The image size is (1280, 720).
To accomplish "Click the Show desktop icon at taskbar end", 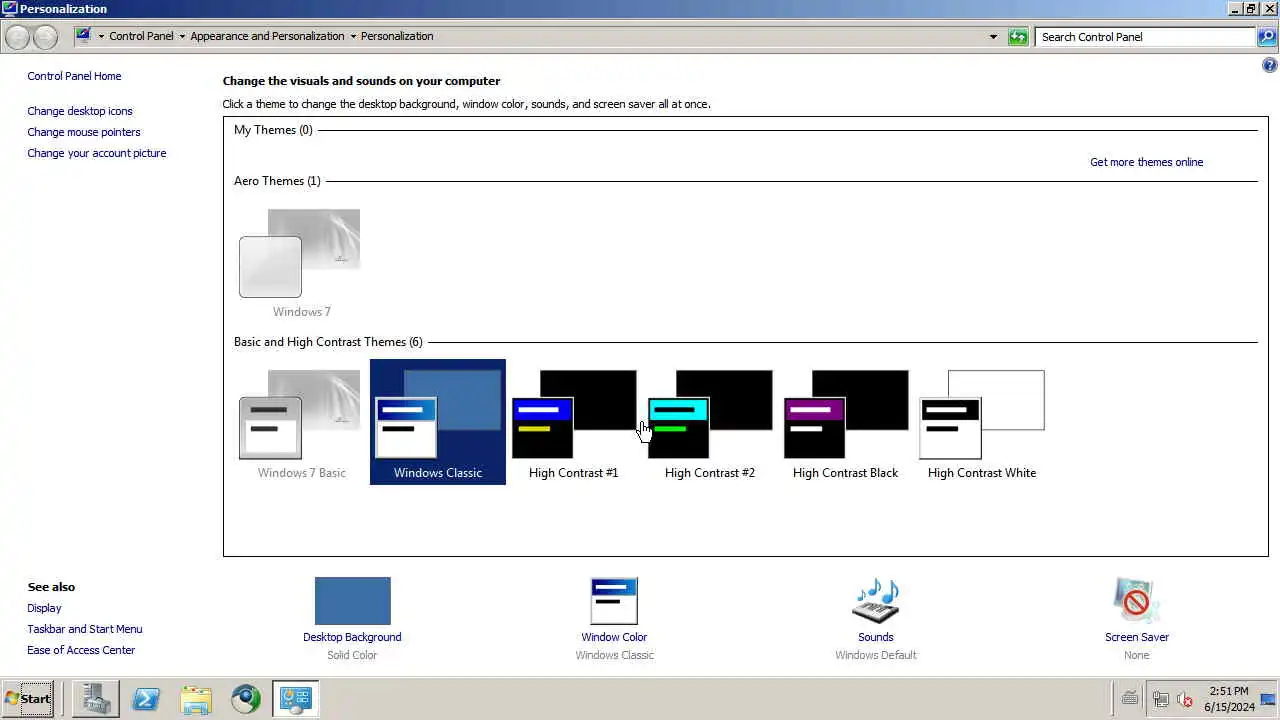I will 1268,699.
